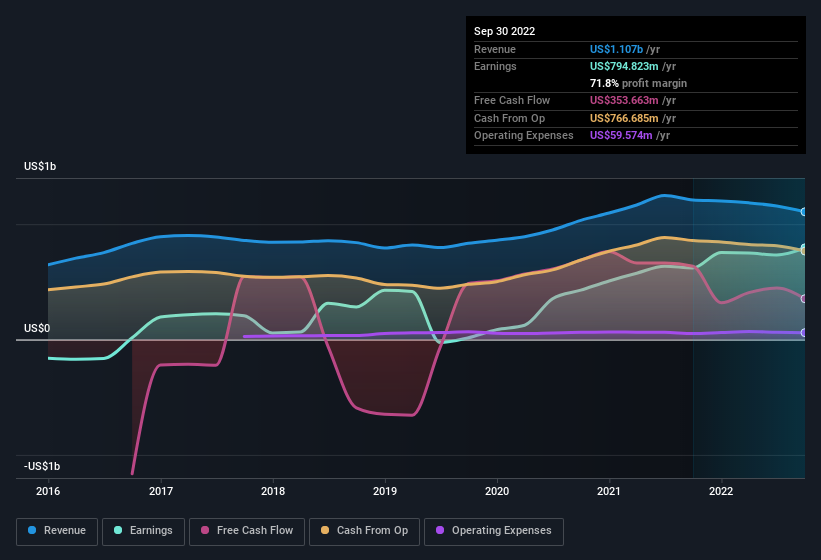Viewport: 821px width, 560px height.
Task: Click the 2020 x-axis label
Action: pos(497,491)
